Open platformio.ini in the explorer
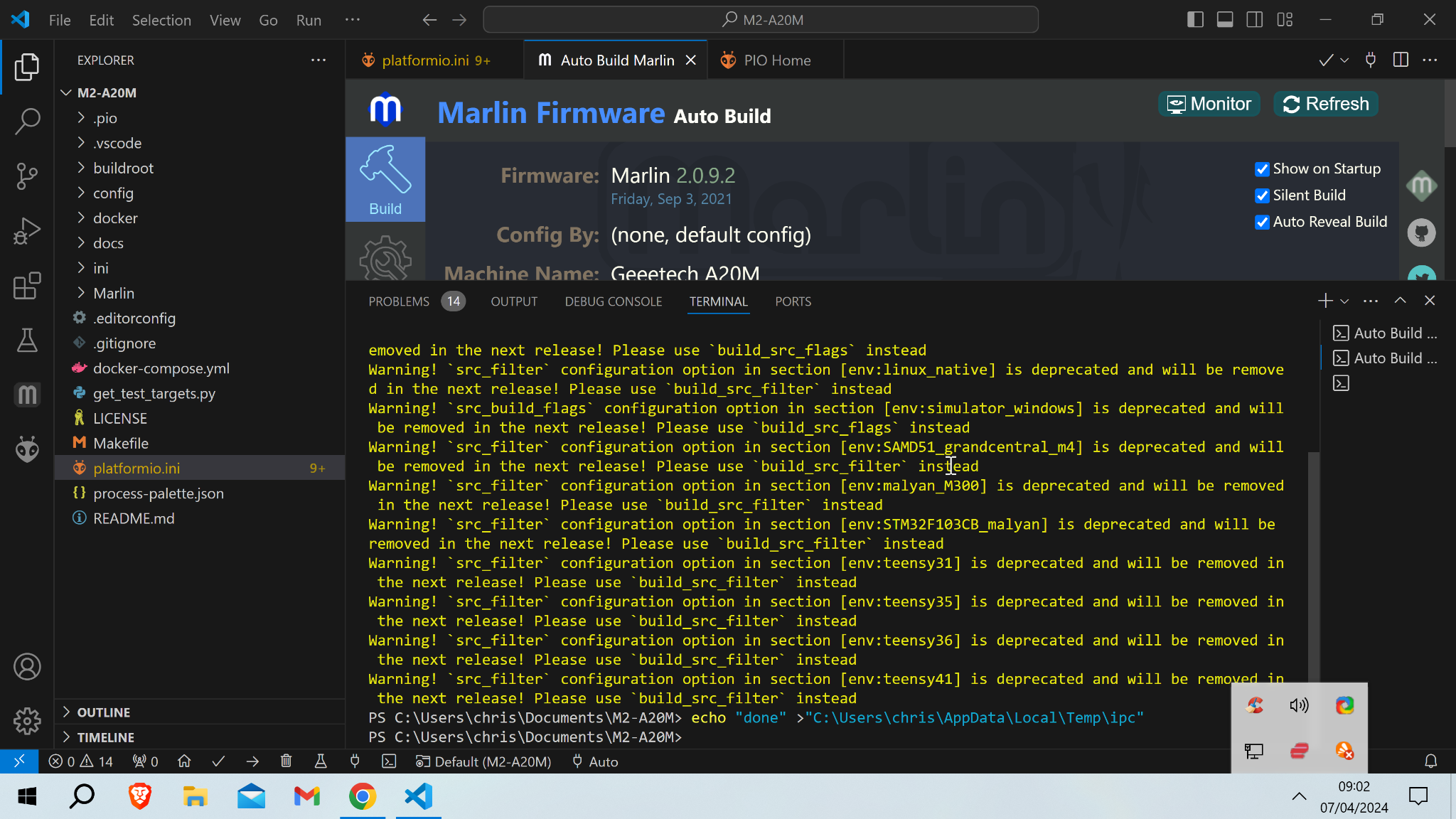Viewport: 1456px width, 819px height. coord(136,468)
